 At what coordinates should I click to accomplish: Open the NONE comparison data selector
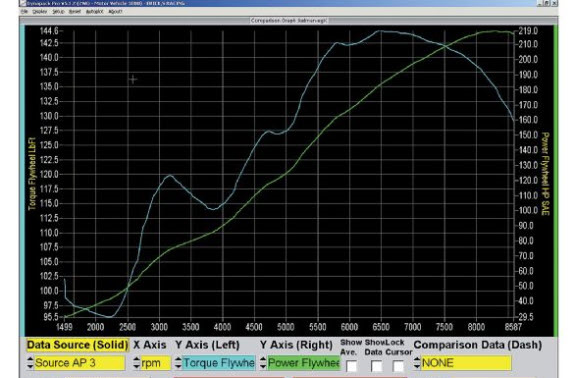pyautogui.click(x=466, y=363)
